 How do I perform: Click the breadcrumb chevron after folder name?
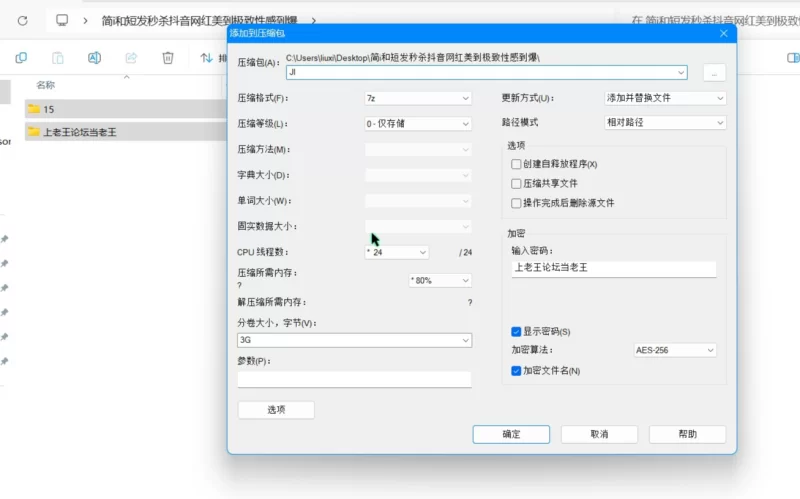(x=313, y=21)
